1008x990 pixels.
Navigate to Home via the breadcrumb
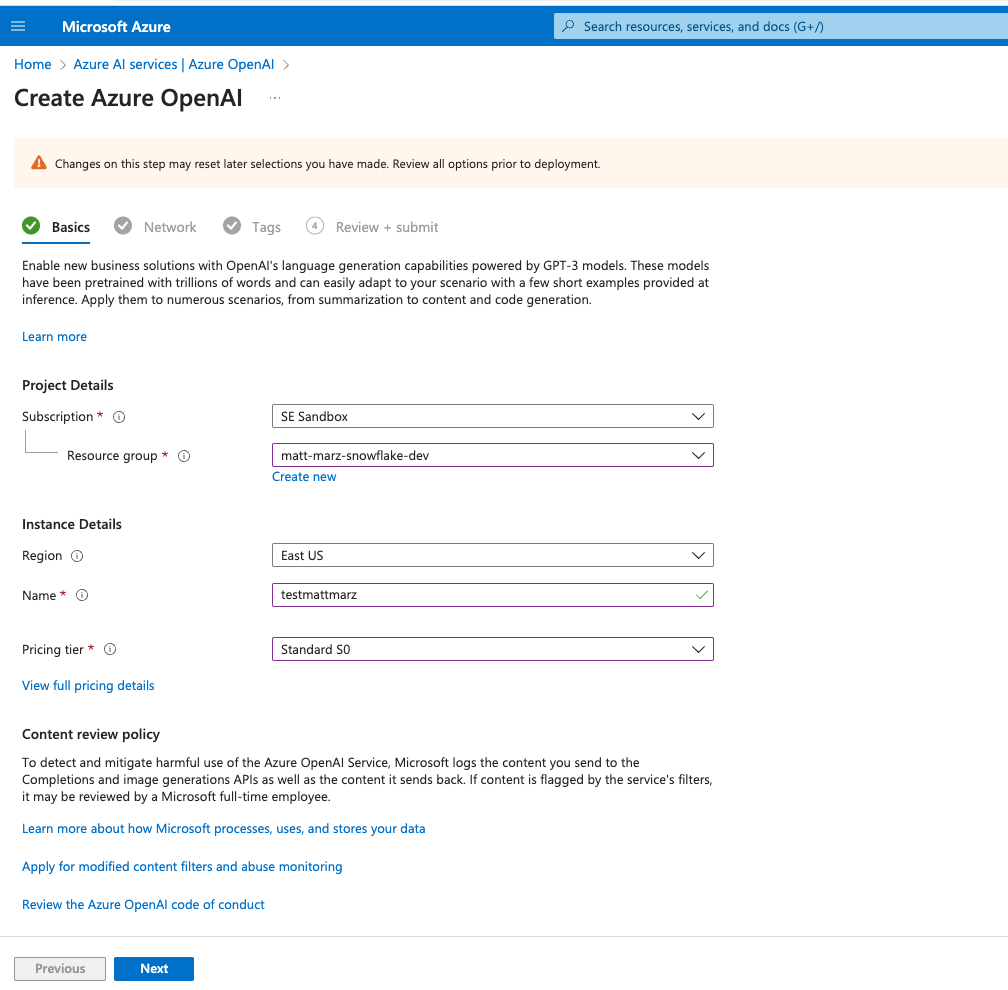click(32, 63)
